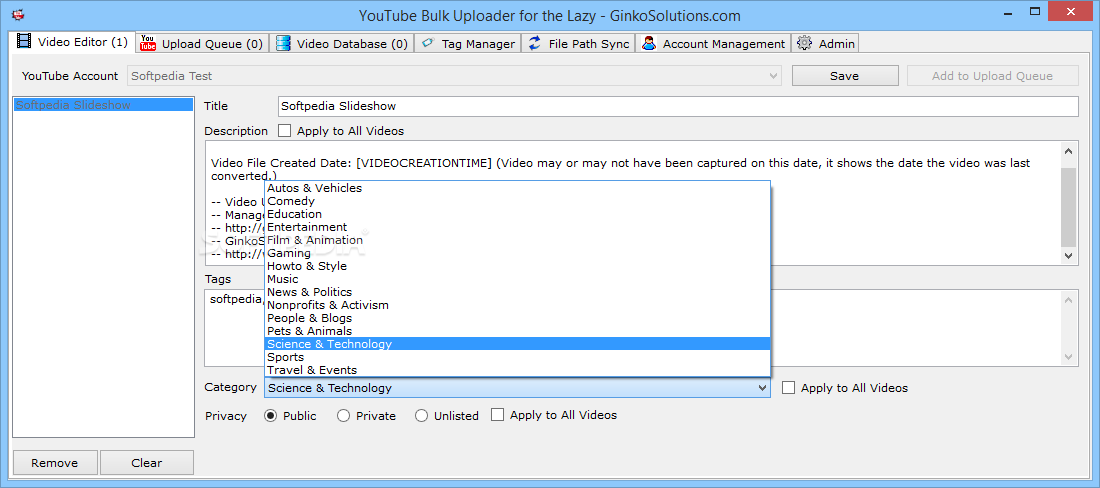1100x488 pixels.
Task: Select Softpedia Slideshow in the video list
Action: 103,105
